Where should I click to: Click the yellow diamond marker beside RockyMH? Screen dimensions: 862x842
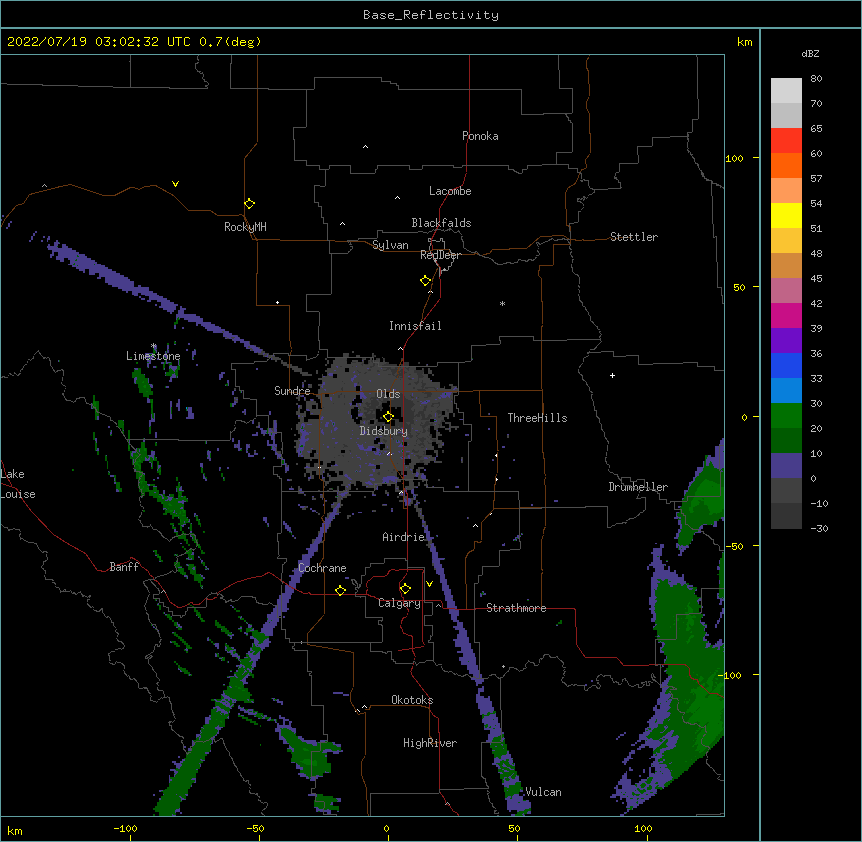[x=250, y=203]
